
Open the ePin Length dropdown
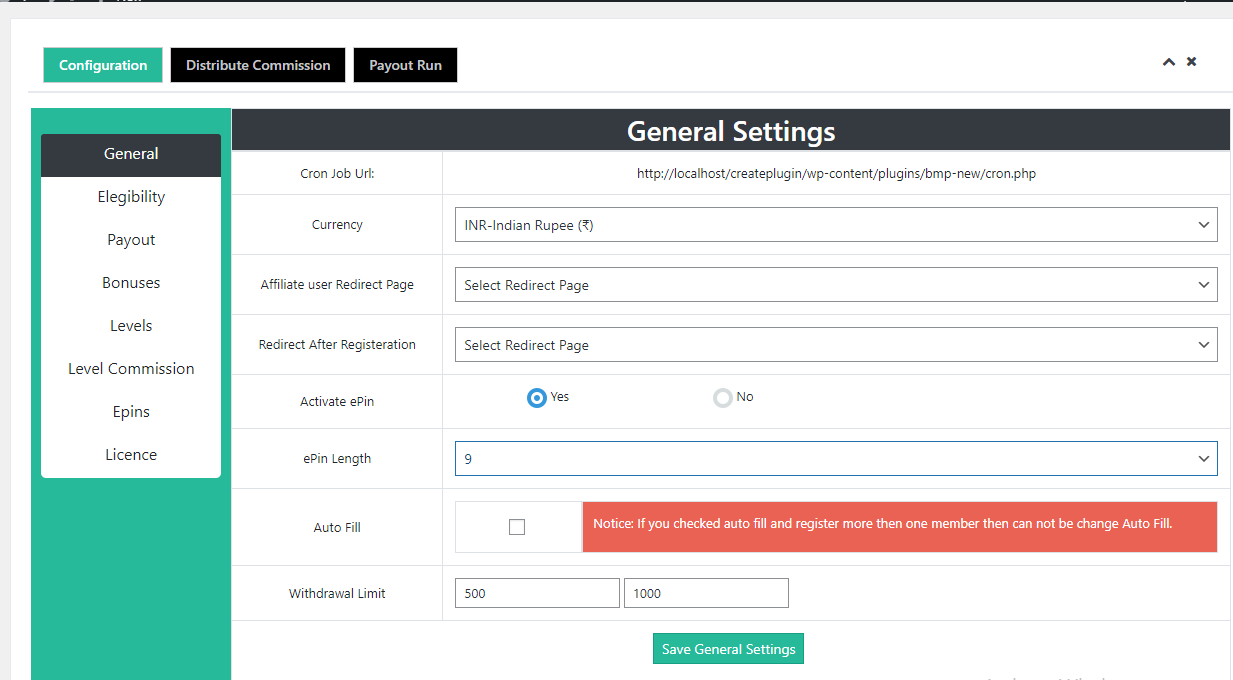click(835, 459)
